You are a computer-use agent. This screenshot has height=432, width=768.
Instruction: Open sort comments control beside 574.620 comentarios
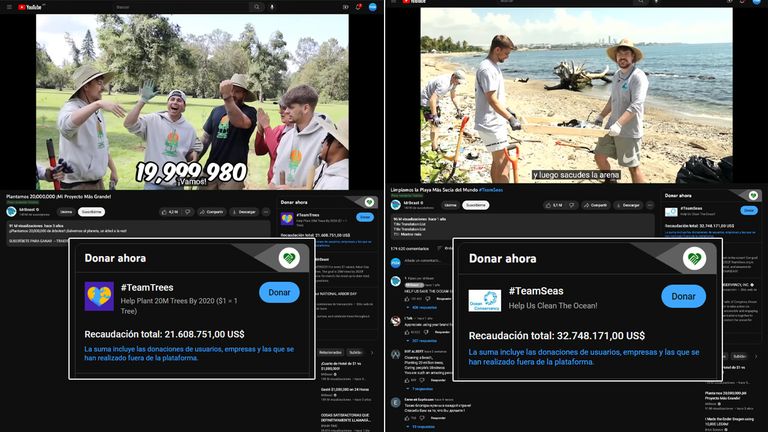[444, 248]
